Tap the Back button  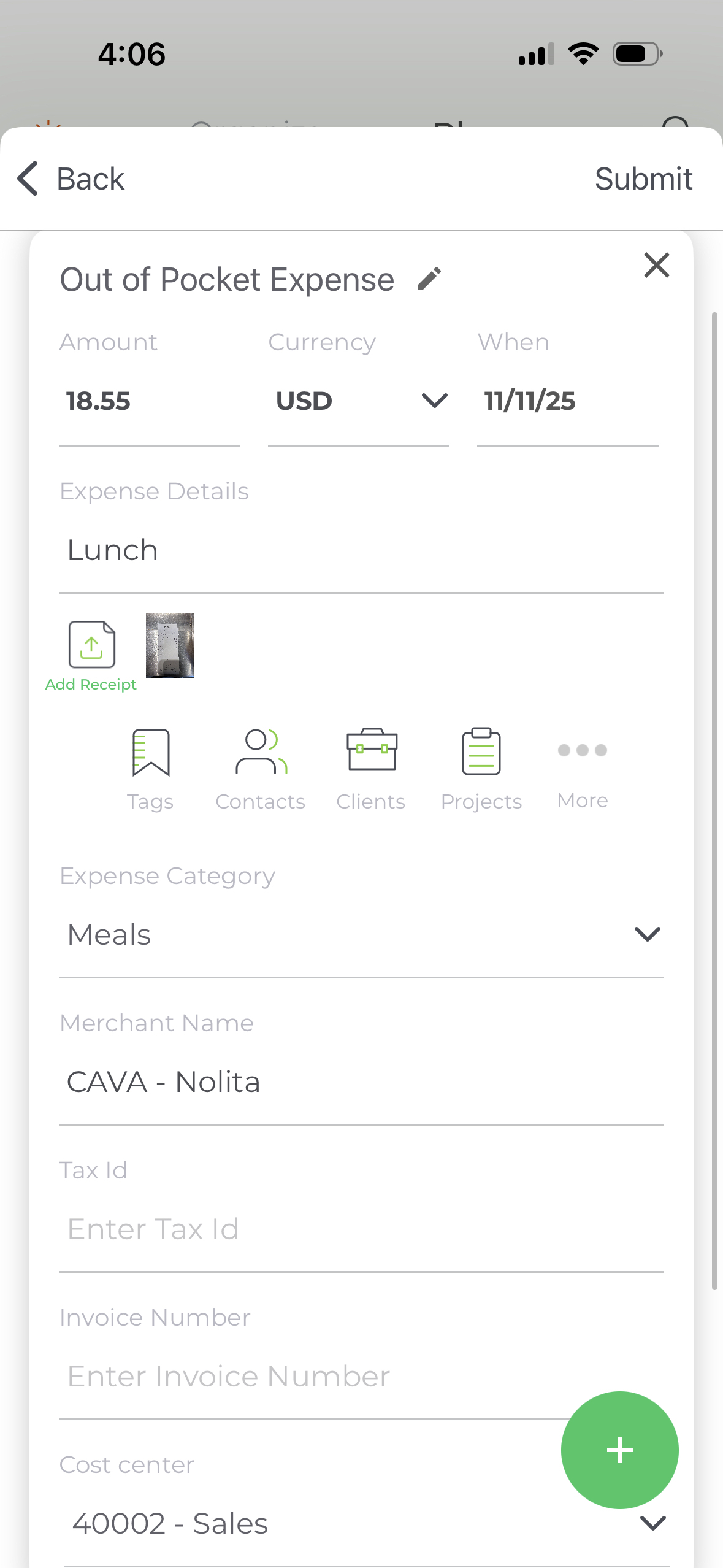pos(71,179)
